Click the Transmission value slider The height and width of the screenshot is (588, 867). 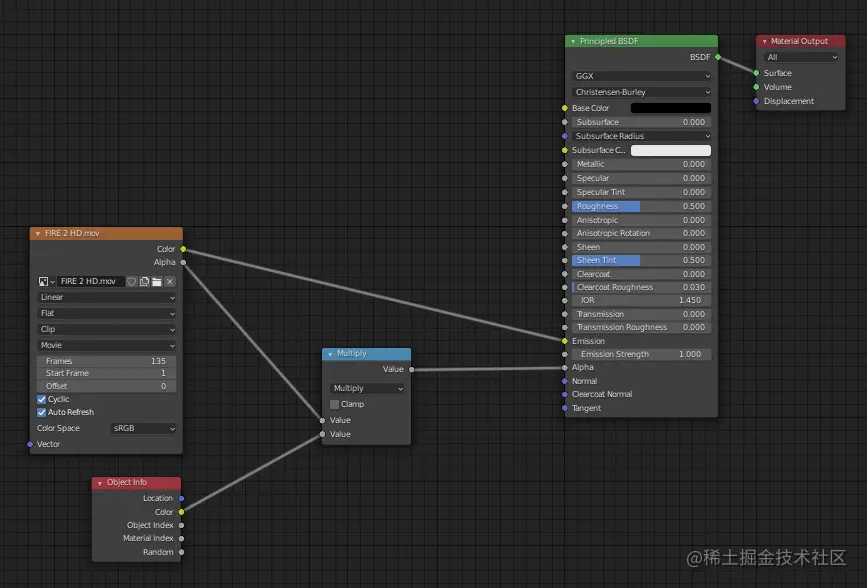click(641, 314)
